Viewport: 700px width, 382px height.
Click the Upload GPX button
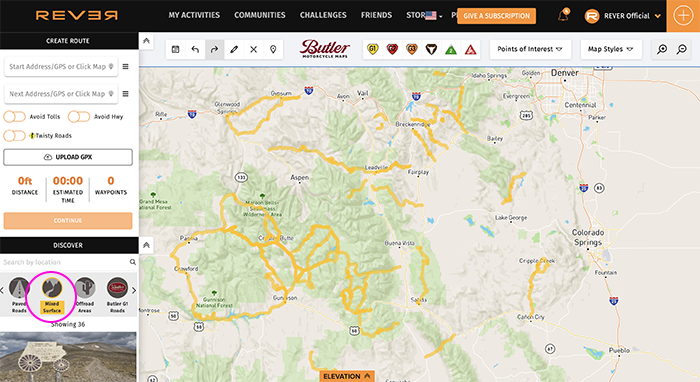coord(68,157)
